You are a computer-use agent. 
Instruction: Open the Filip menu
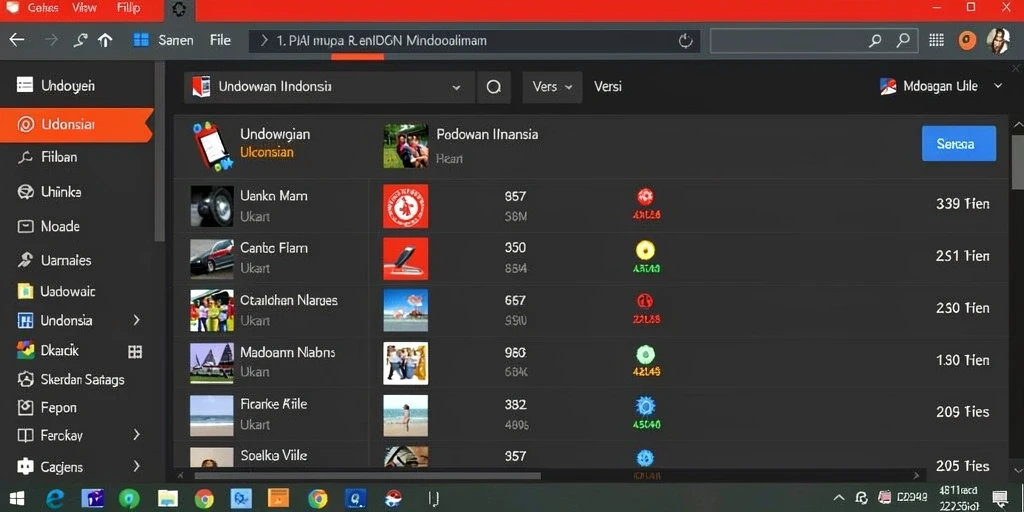[128, 8]
